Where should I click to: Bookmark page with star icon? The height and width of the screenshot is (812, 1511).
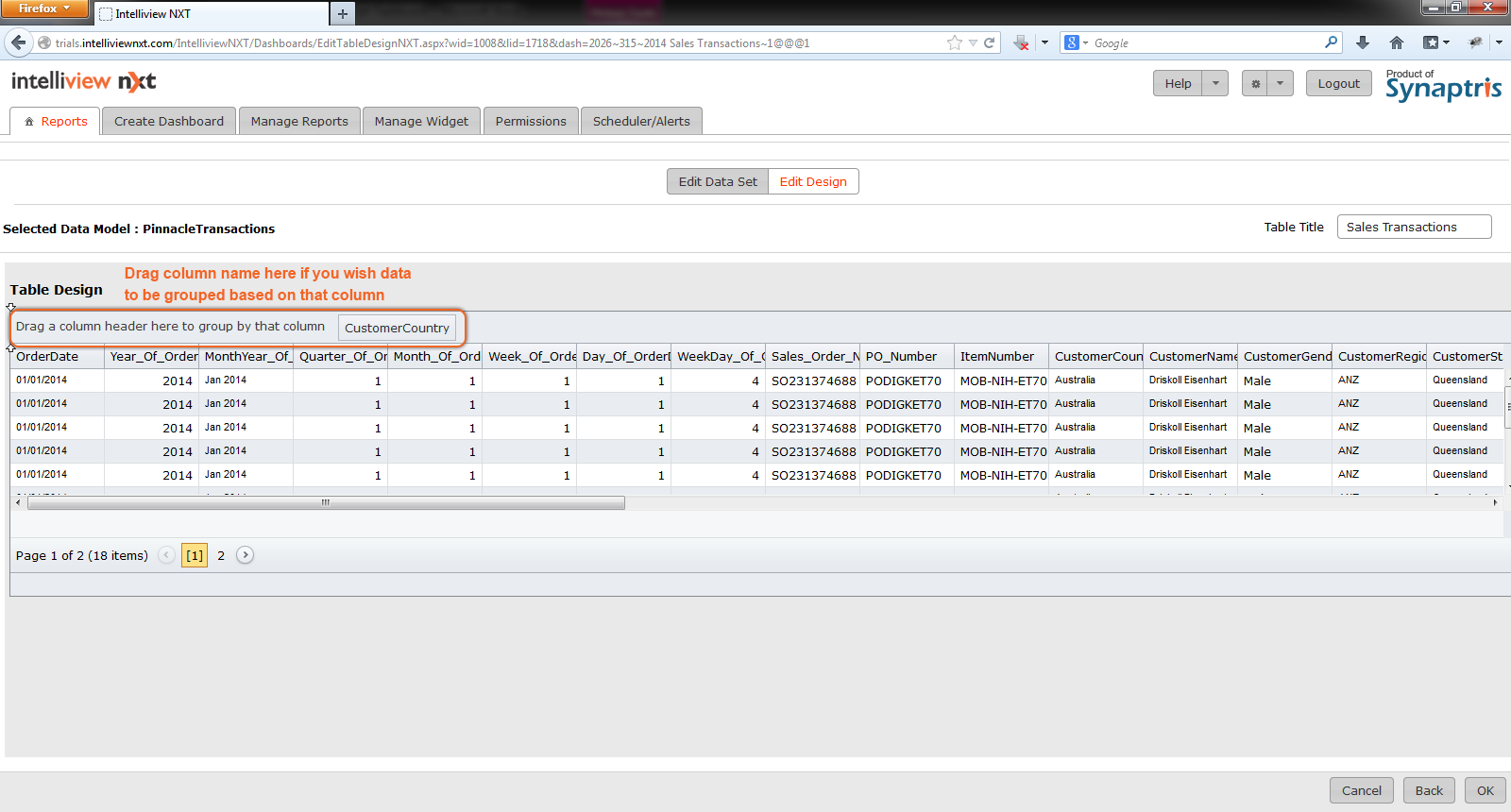coord(954,42)
